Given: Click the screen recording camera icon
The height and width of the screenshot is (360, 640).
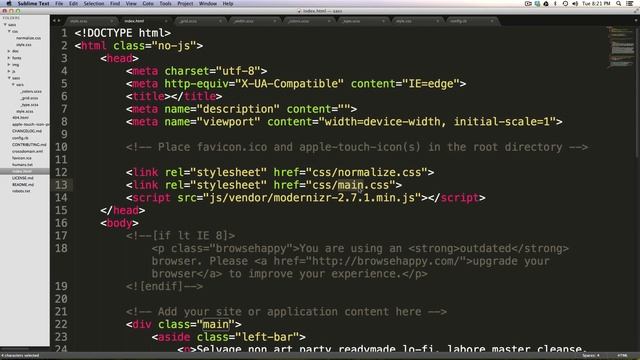Looking at the screenshot, I should click(x=528, y=3).
